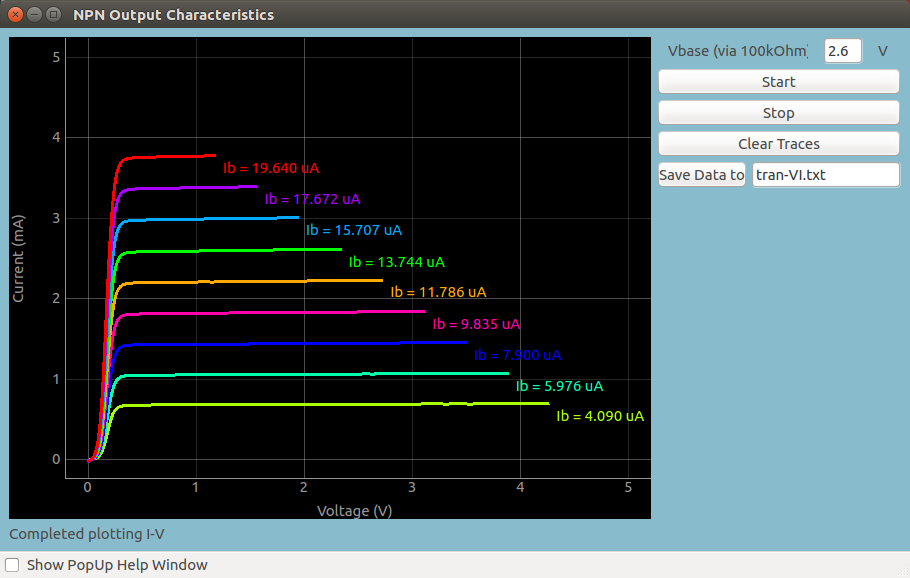Screen dimensions: 910x578
Task: Click the orange Ib = 11.786 uA label
Action: tap(438, 293)
